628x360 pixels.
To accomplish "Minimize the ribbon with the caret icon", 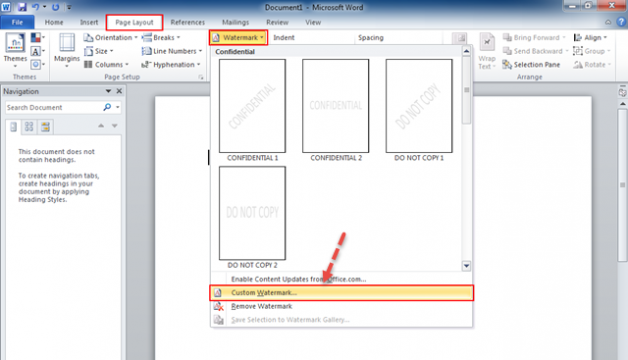I will pos(608,22).
